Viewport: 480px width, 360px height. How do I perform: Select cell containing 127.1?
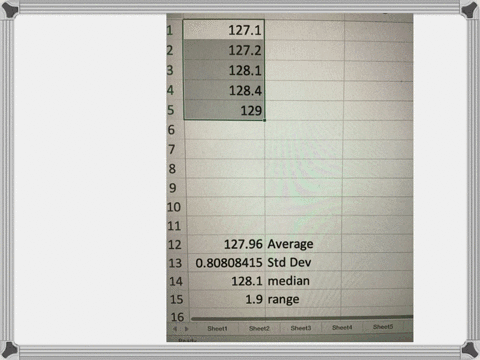point(224,30)
